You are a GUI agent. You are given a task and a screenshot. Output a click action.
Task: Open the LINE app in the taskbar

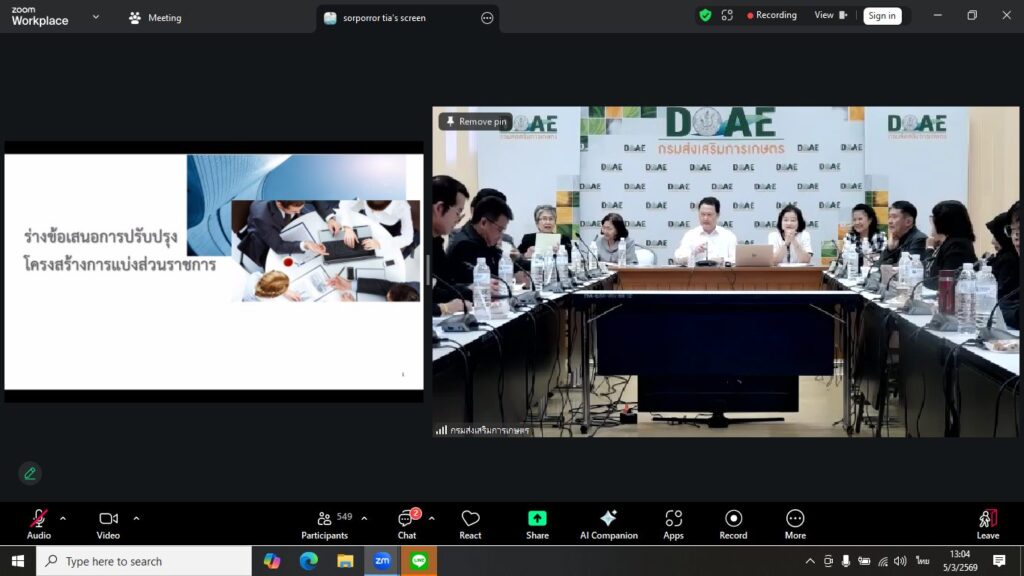tap(419, 561)
